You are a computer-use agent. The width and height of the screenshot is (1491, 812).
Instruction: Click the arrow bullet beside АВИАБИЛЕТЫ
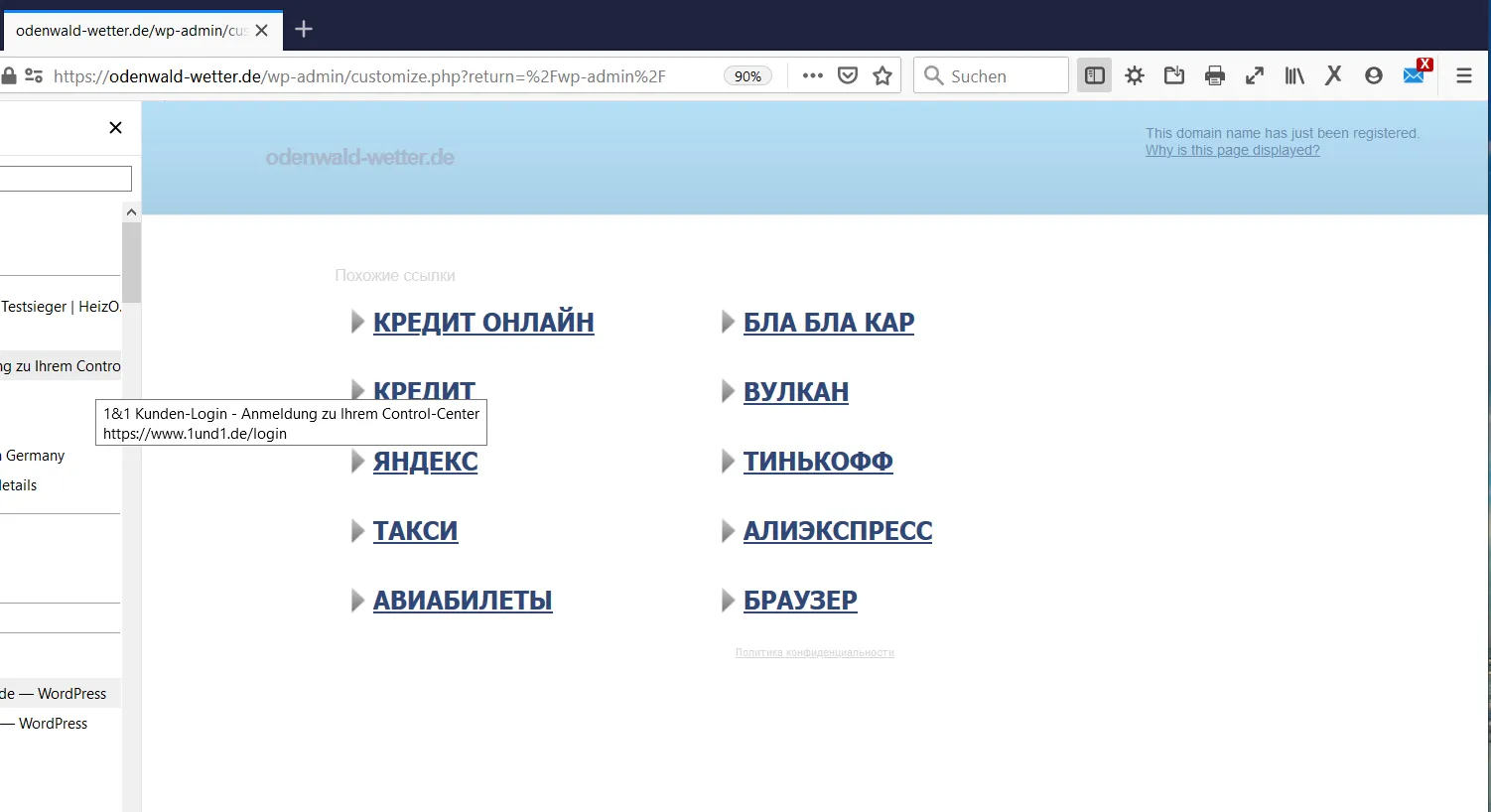(x=357, y=600)
